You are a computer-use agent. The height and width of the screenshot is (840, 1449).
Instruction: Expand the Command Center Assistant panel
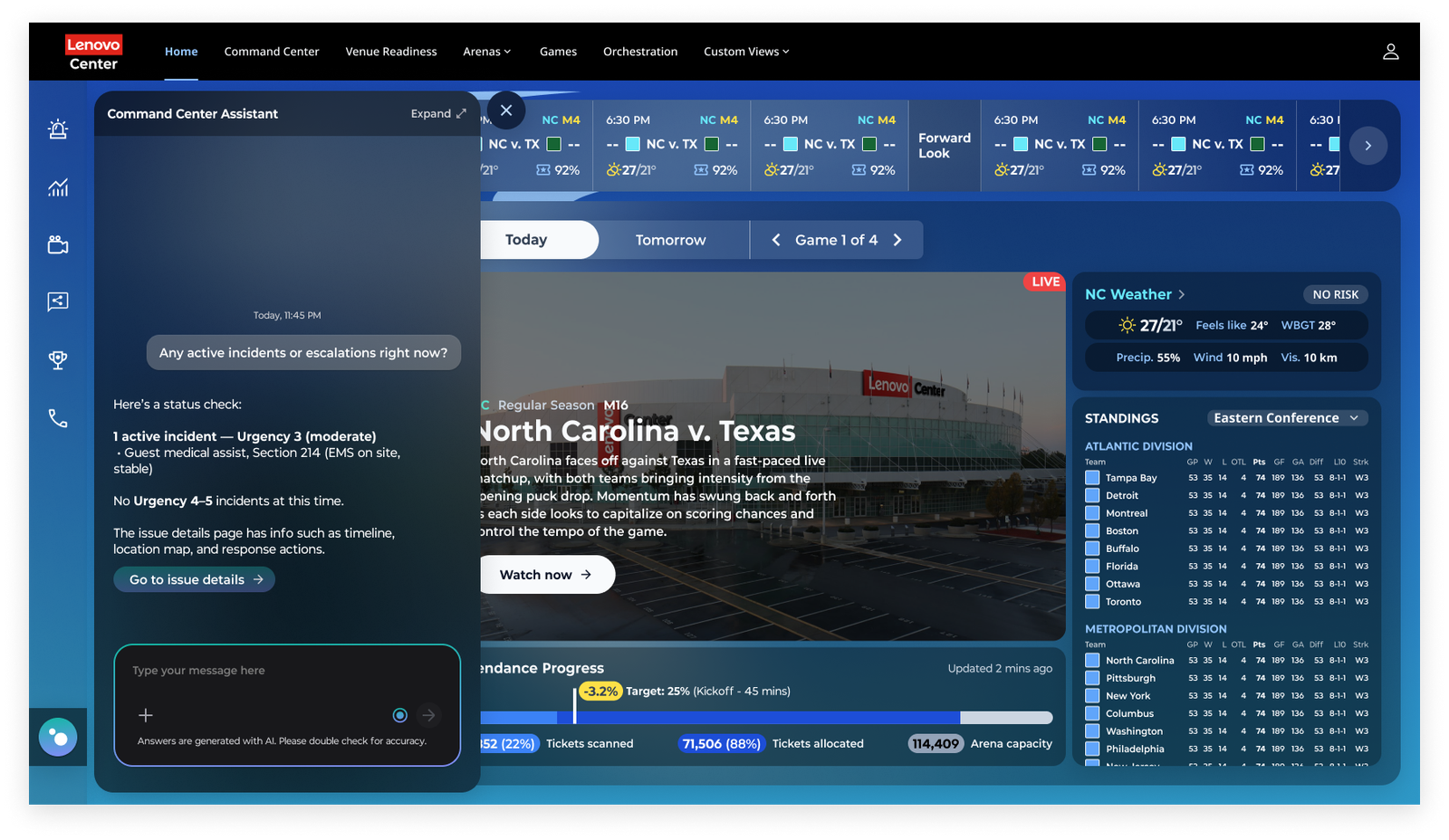pyautogui.click(x=438, y=113)
